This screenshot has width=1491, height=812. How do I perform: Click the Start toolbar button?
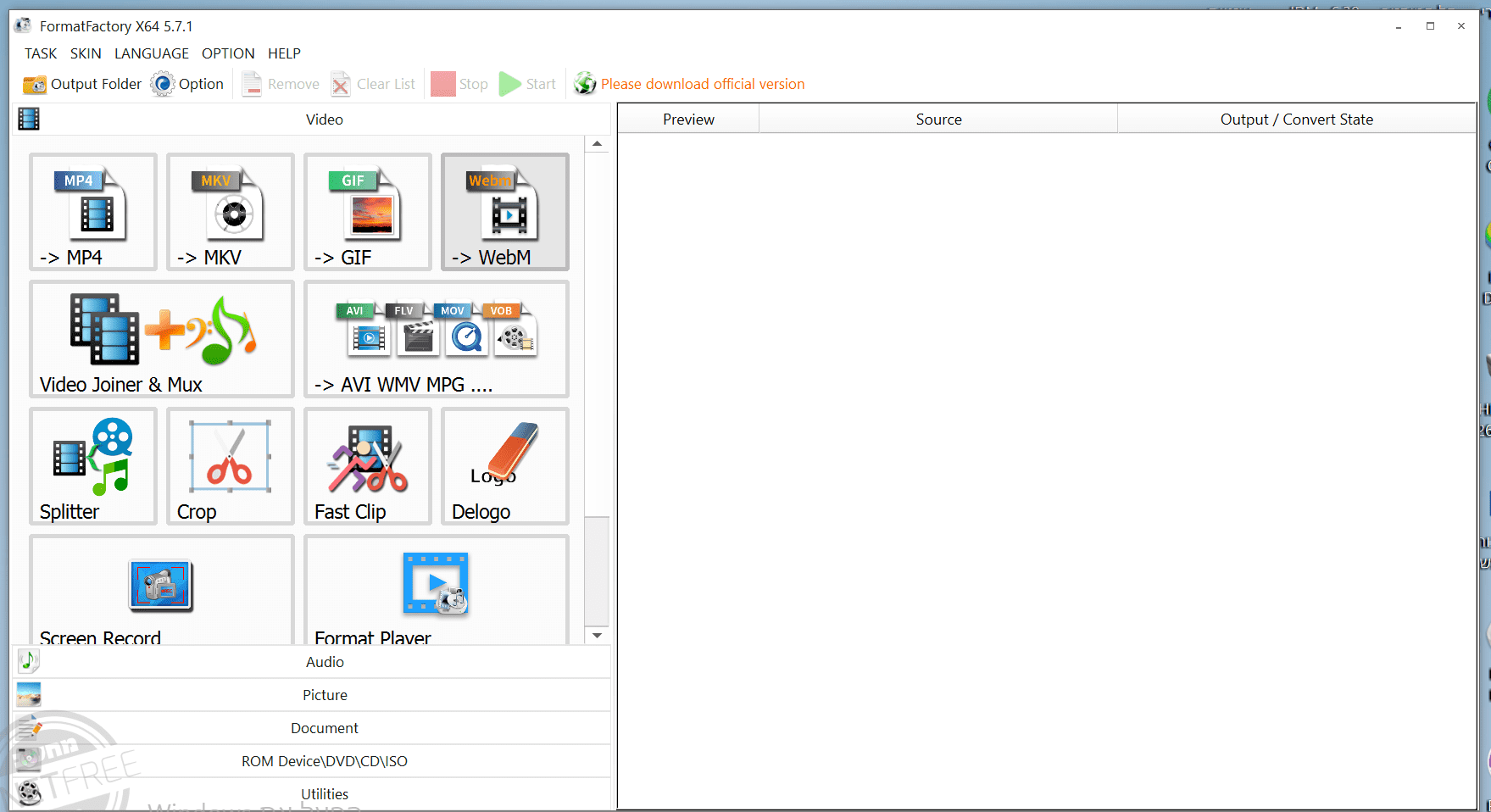(x=527, y=84)
